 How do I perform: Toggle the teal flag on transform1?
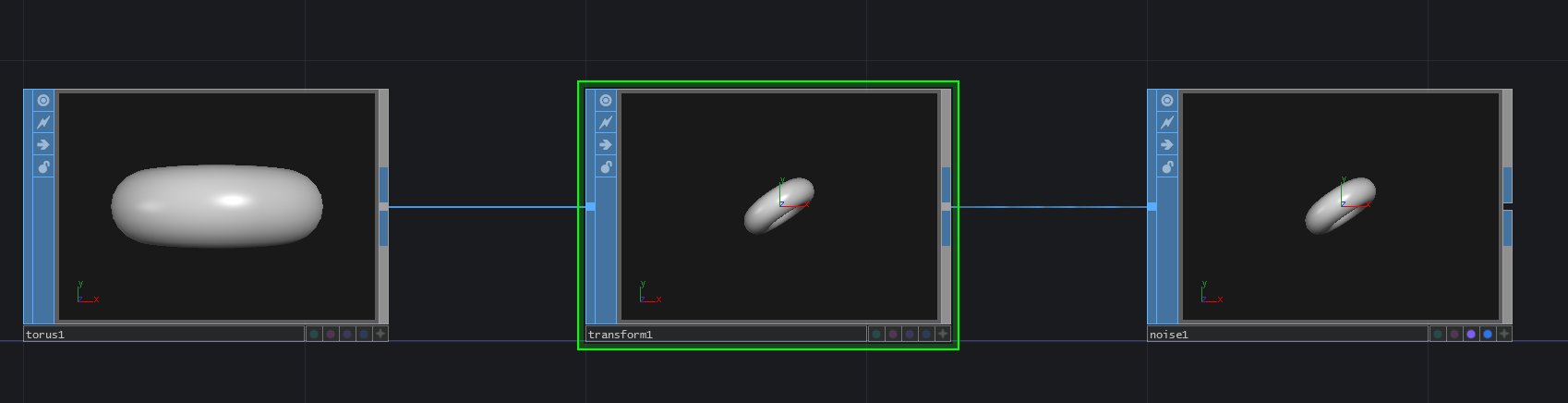click(x=875, y=334)
